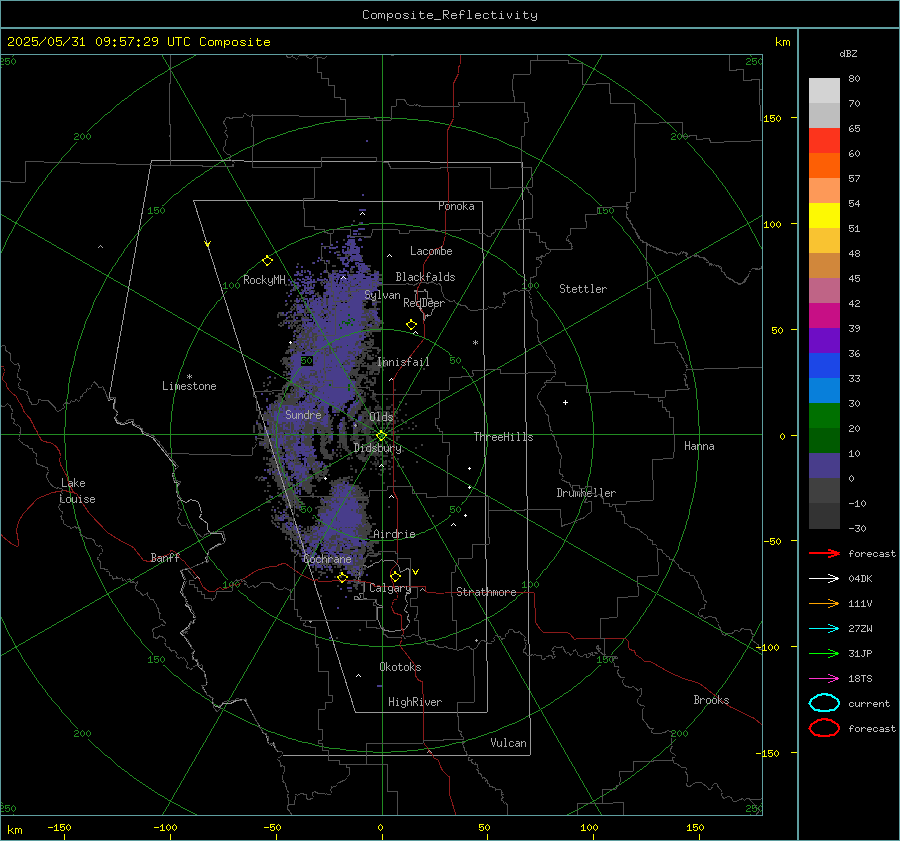Click the 04DK legend label
Image resolution: width=900 pixels, height=841 pixels.
(860, 578)
